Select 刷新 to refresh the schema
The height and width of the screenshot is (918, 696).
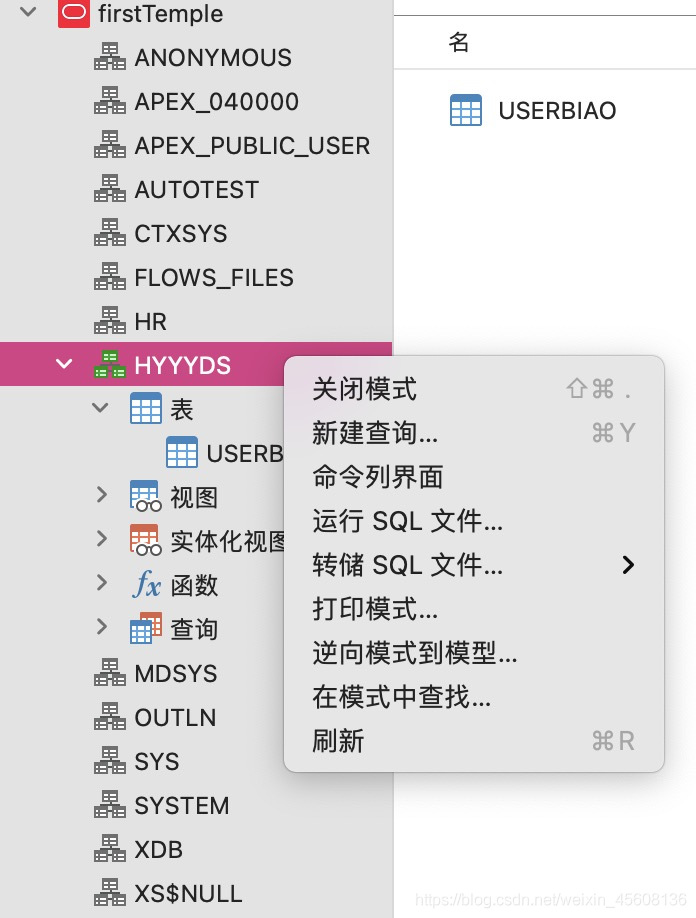click(x=339, y=741)
